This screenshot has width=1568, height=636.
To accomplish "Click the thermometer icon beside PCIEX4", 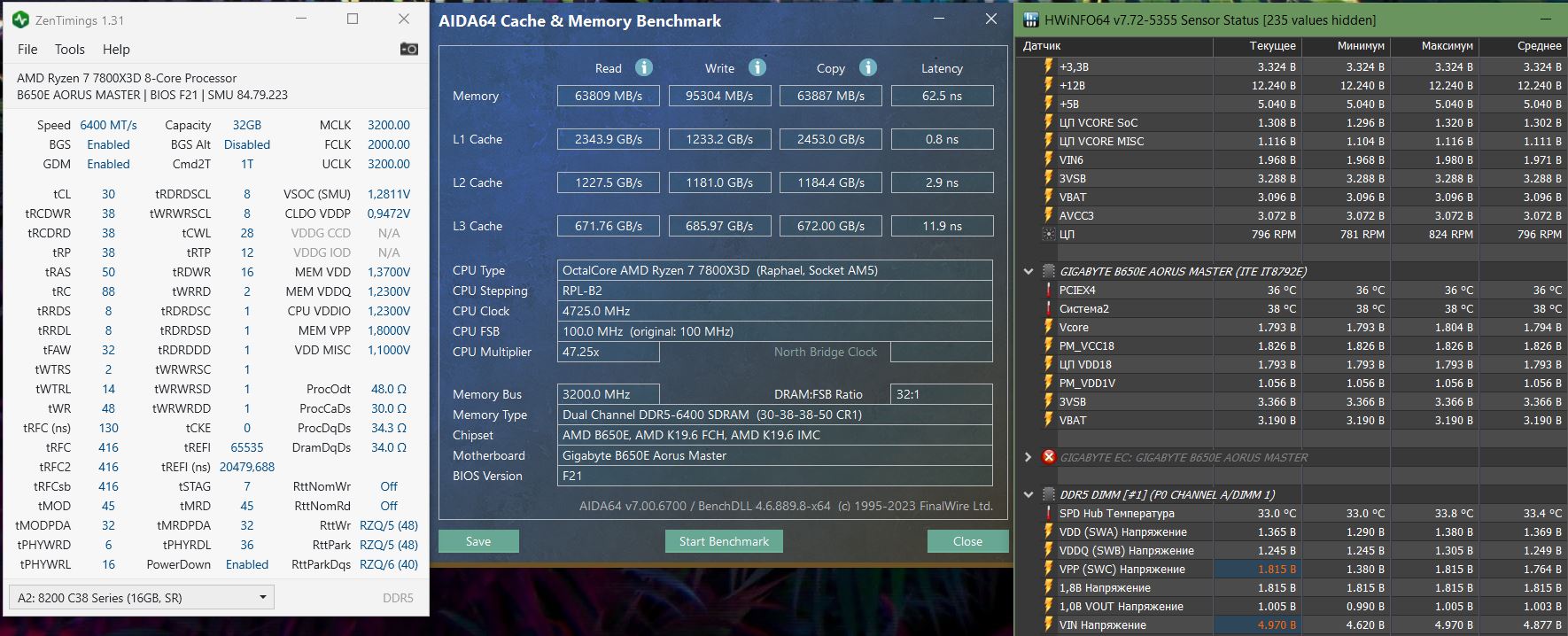I will (1049, 290).
